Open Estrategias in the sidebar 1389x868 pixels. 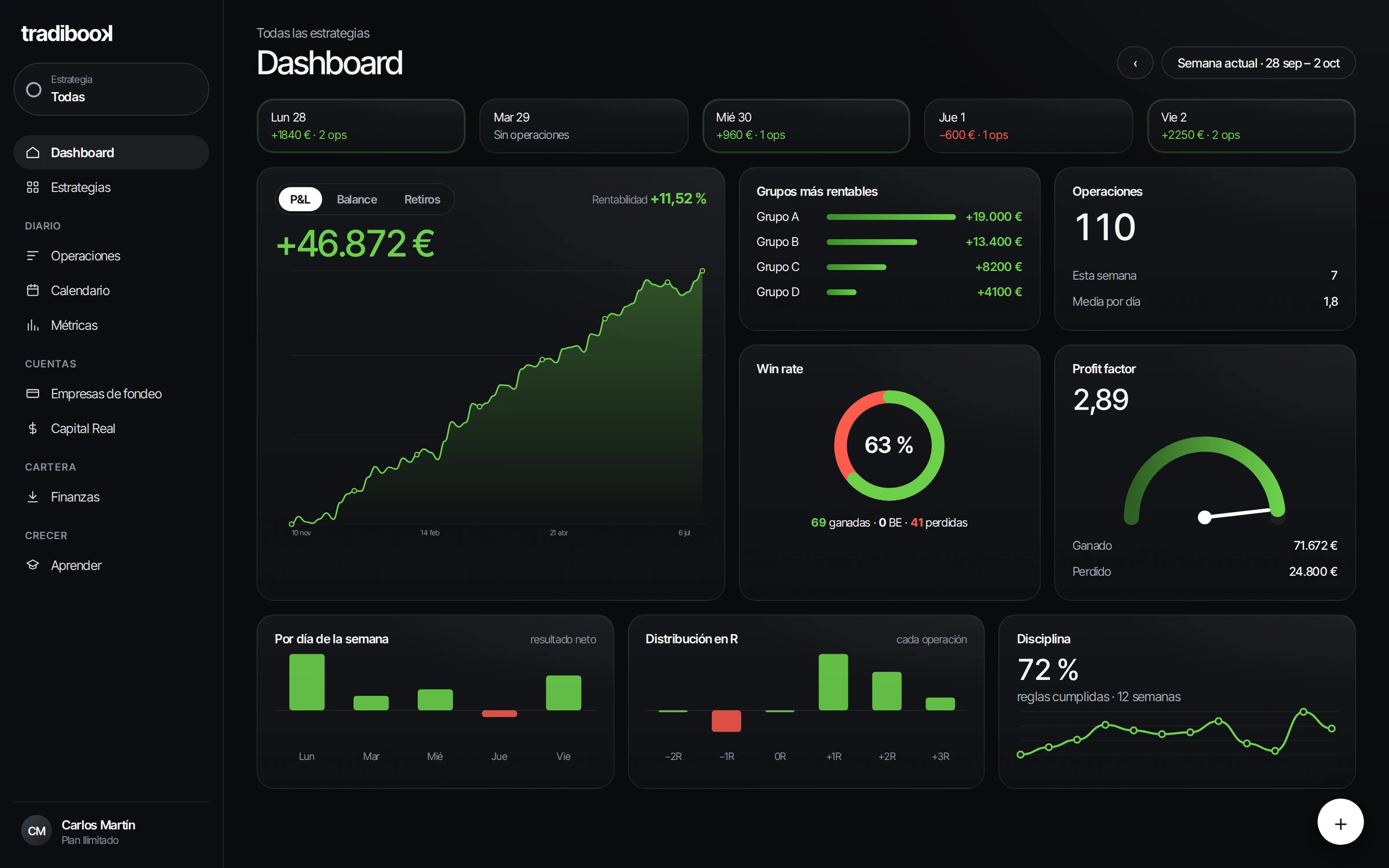[x=111, y=187]
